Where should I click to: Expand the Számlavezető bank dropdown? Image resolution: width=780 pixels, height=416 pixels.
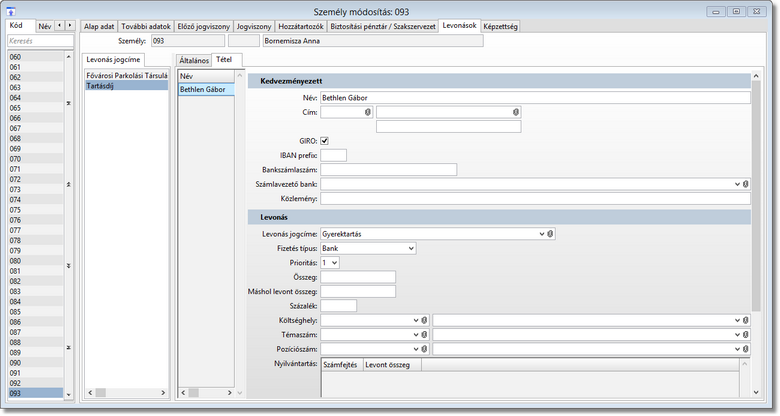(737, 184)
